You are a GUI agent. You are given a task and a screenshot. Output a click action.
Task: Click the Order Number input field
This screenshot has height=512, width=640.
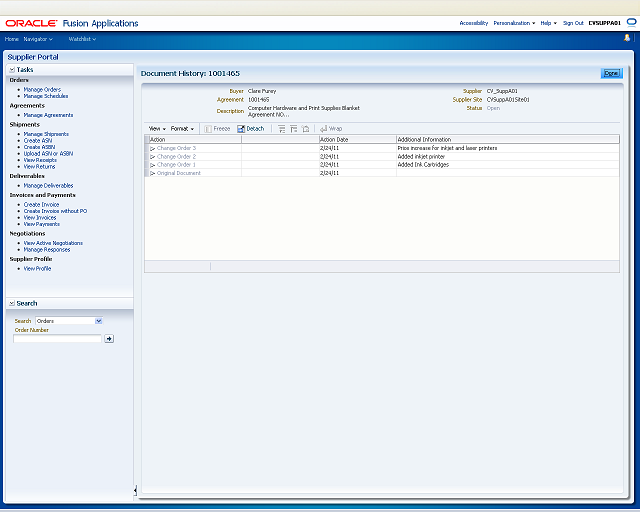coord(57,338)
